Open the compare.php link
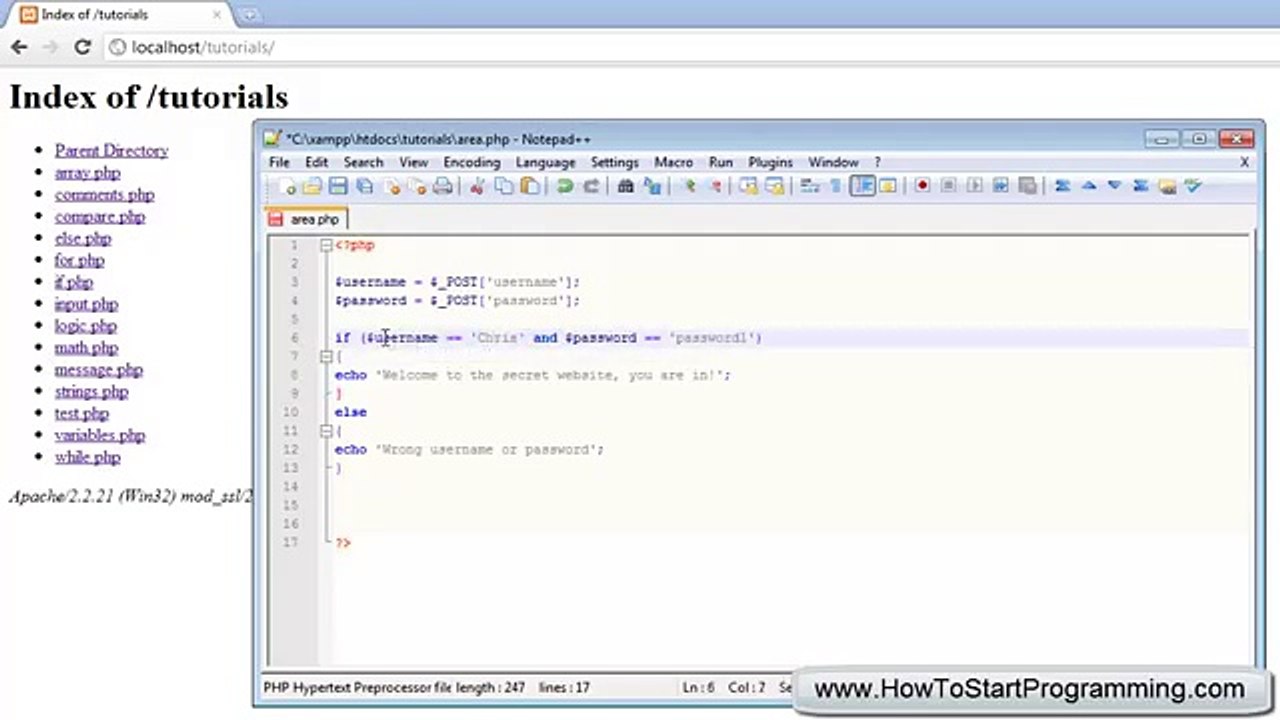The width and height of the screenshot is (1280, 720). 100,217
